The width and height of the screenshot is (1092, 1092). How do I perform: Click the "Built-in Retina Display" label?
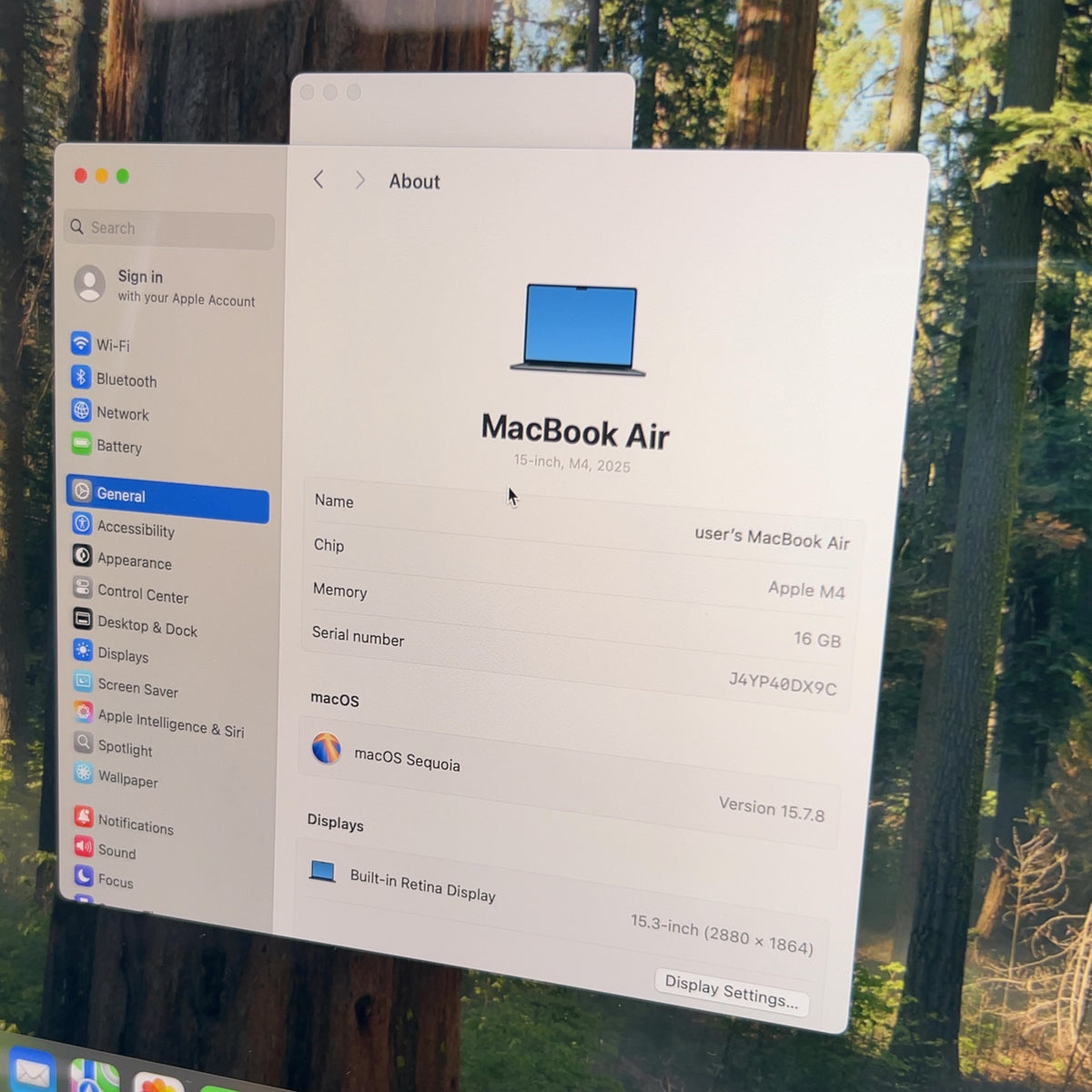pyautogui.click(x=422, y=885)
